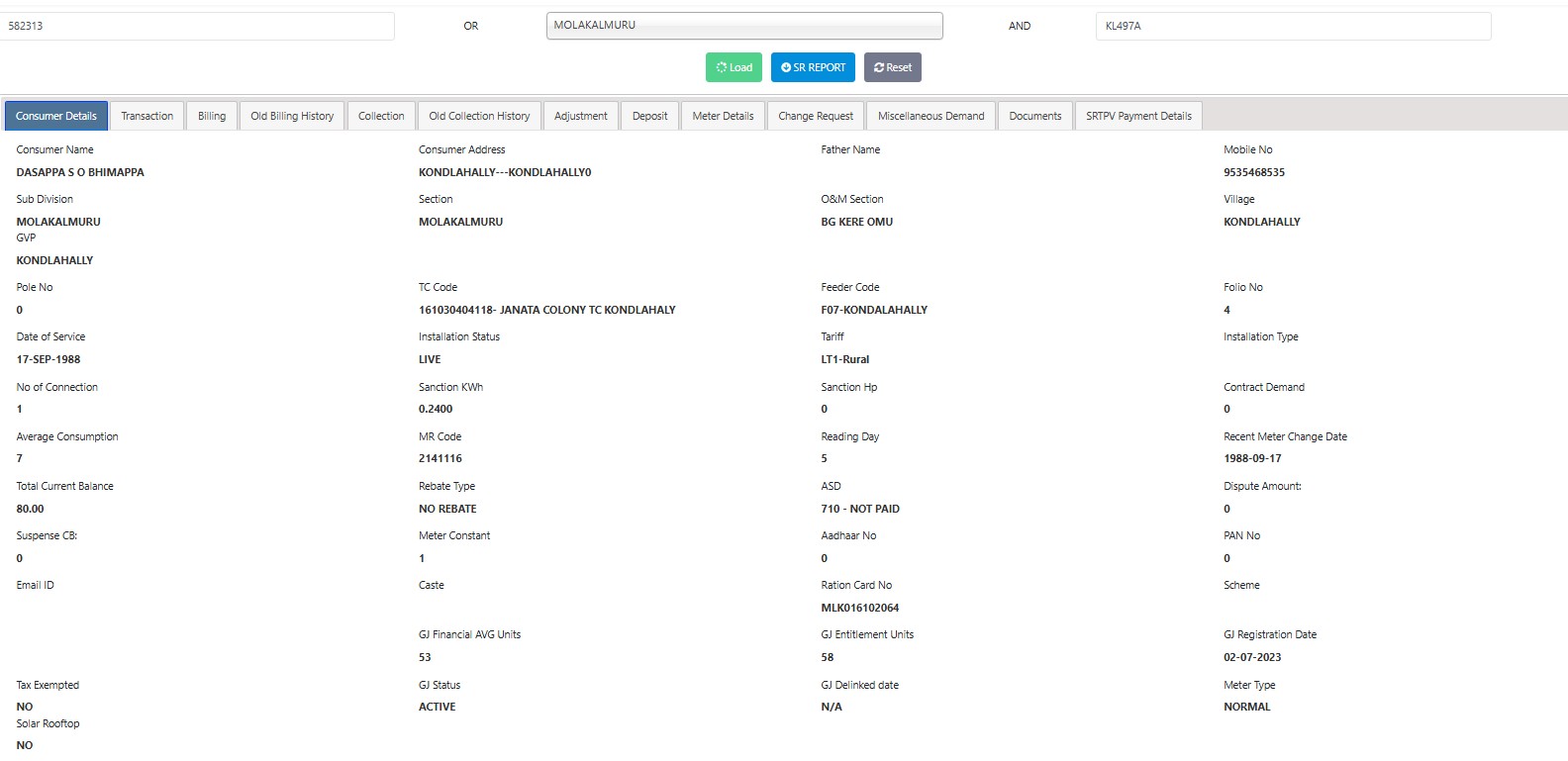This screenshot has height=761, width=1568.
Task: Focus the KL497A input field
Action: (x=1293, y=26)
